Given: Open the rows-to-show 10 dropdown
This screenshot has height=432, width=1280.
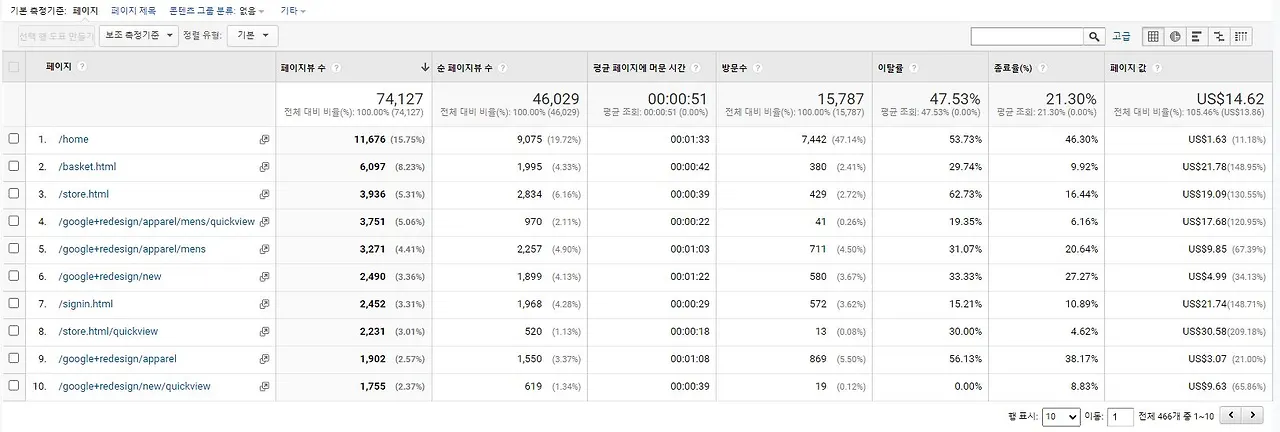Looking at the screenshot, I should pyautogui.click(x=1060, y=416).
